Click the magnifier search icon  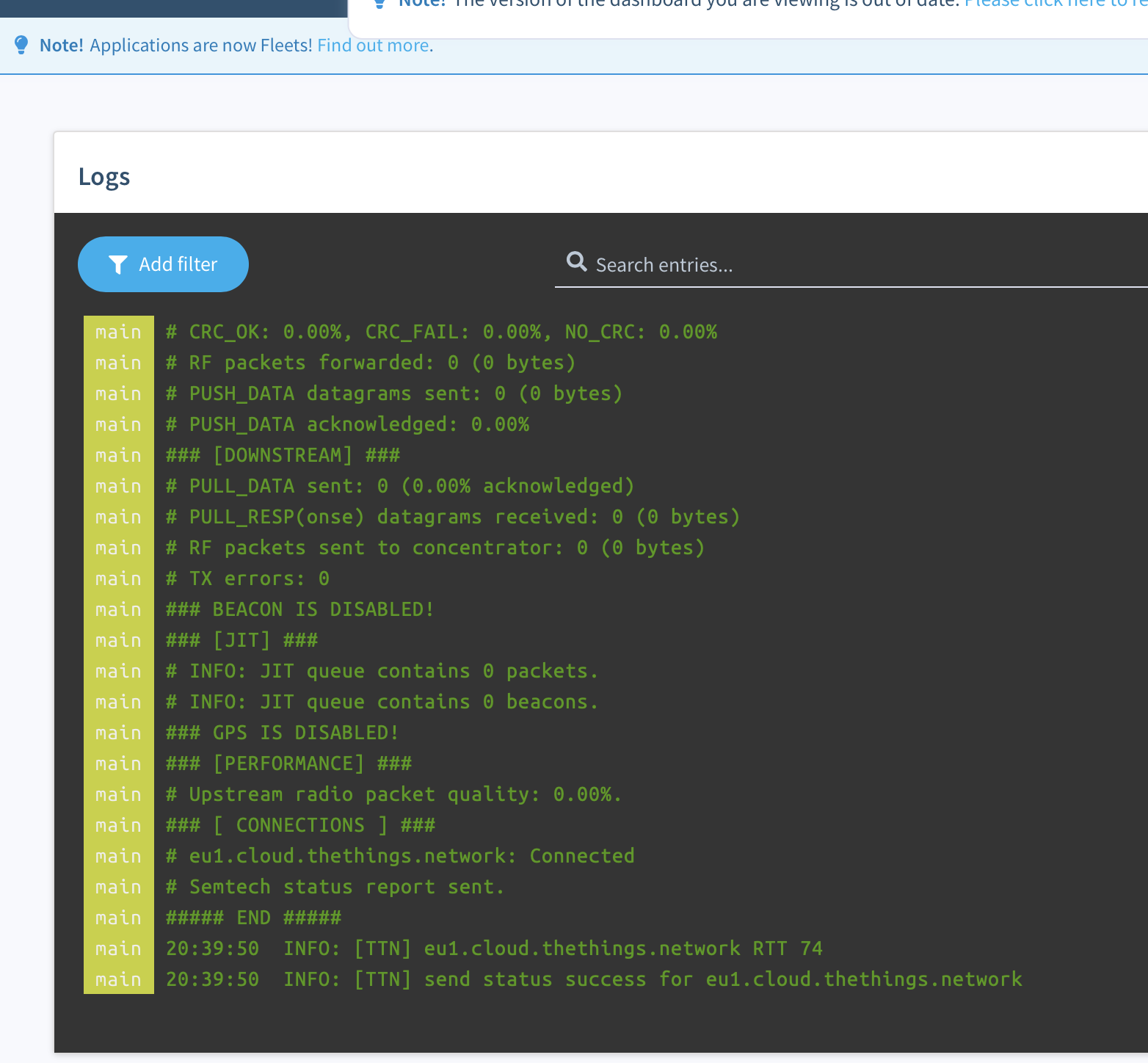(x=577, y=261)
